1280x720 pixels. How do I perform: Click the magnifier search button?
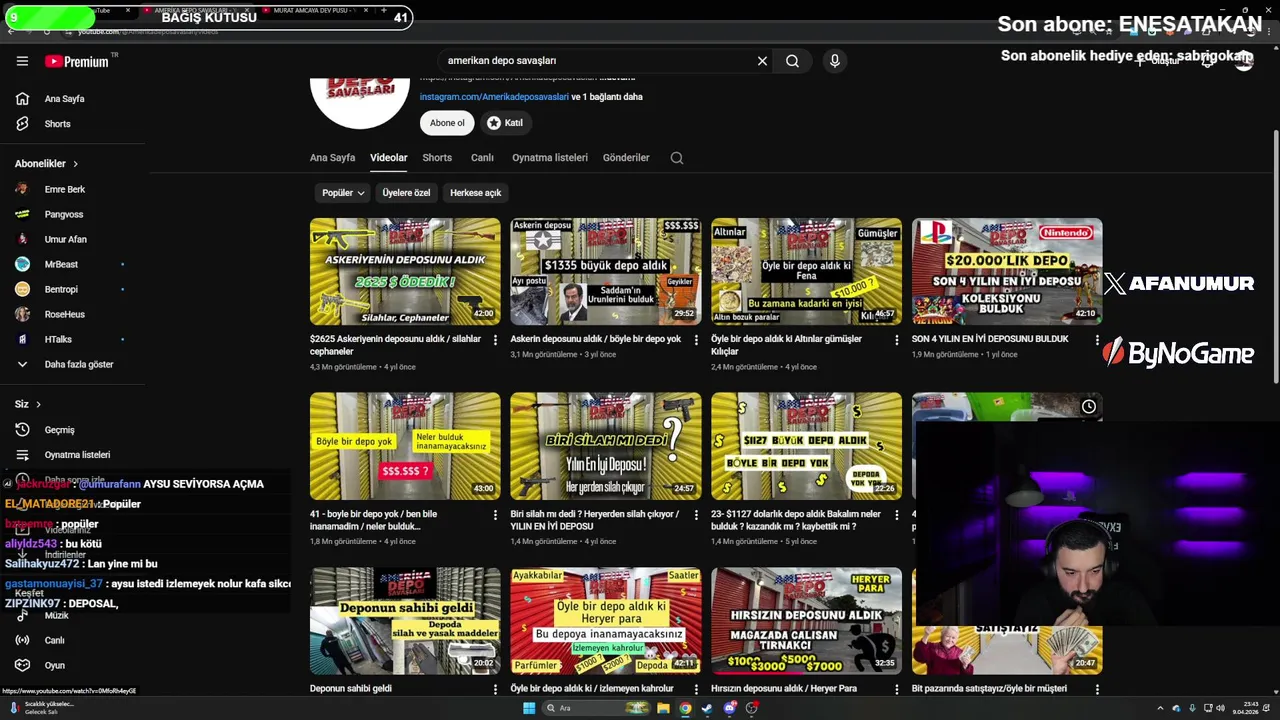pyautogui.click(x=792, y=61)
